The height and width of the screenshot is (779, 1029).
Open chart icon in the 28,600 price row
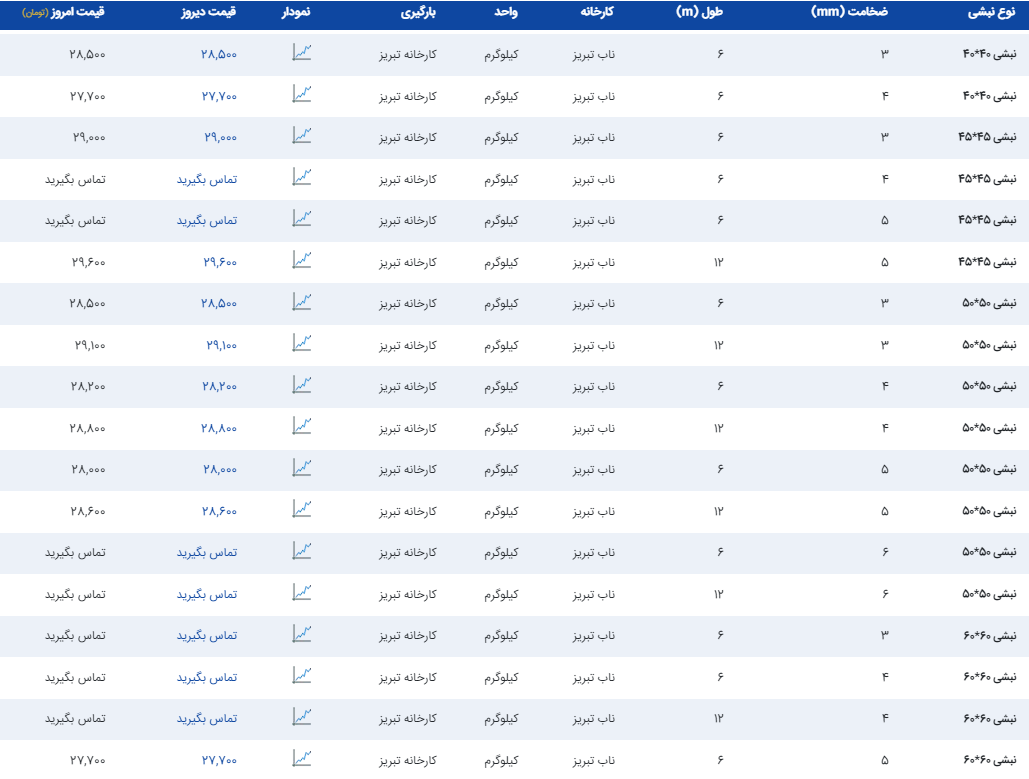tap(301, 510)
